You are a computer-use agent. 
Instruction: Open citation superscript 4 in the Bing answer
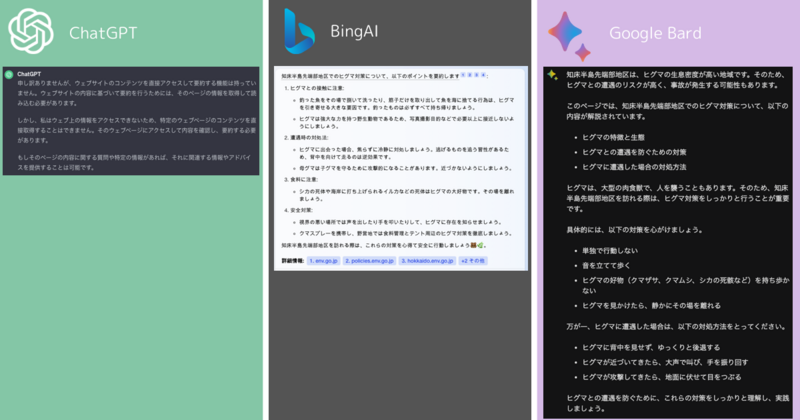click(483, 75)
